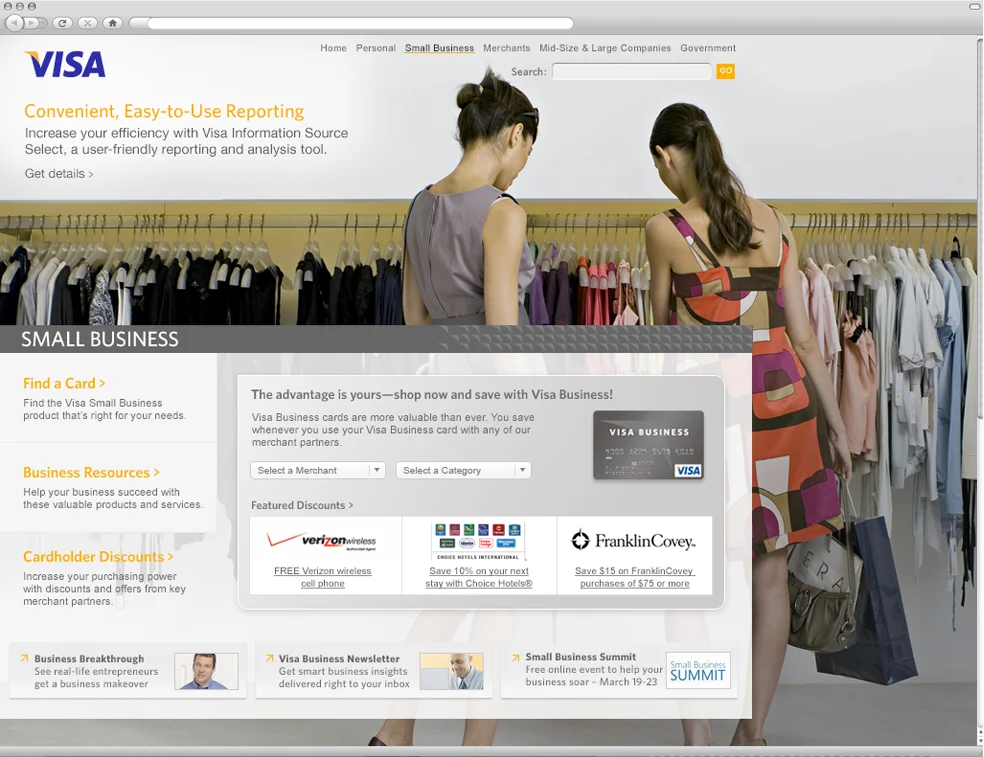Click the Convenient, Easy-to-Use Reporting headline

164,111
